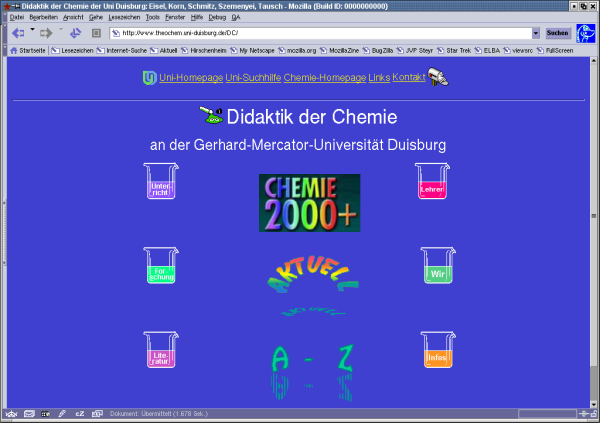This screenshot has height=423, width=600.
Task: Click the Forward navigation arrow
Action: pos(46,33)
